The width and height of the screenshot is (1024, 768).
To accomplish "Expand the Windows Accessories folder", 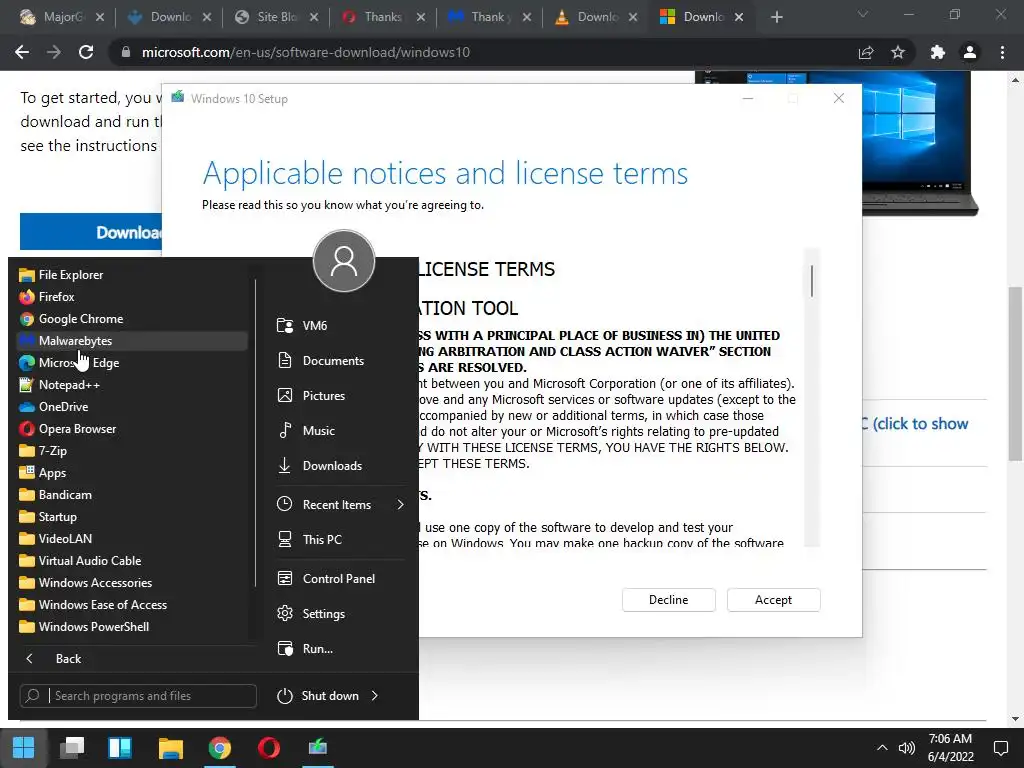I will point(131,583).
